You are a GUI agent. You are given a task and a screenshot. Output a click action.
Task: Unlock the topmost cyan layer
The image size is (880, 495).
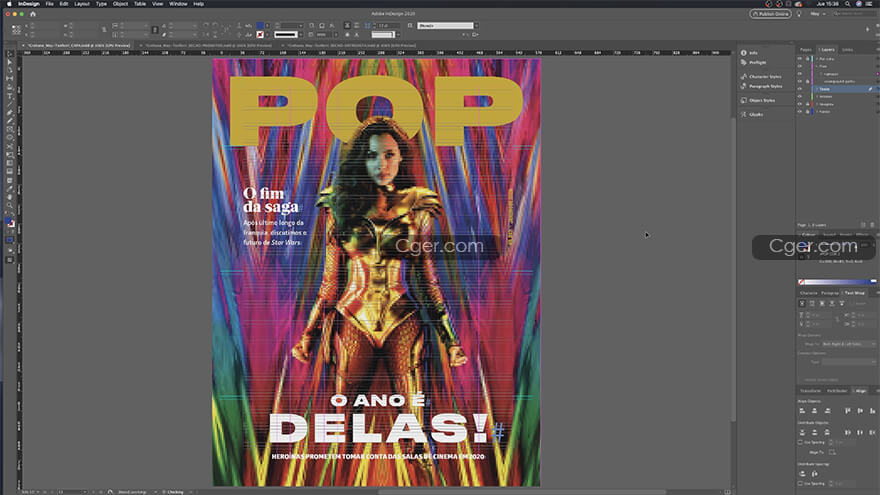807,58
